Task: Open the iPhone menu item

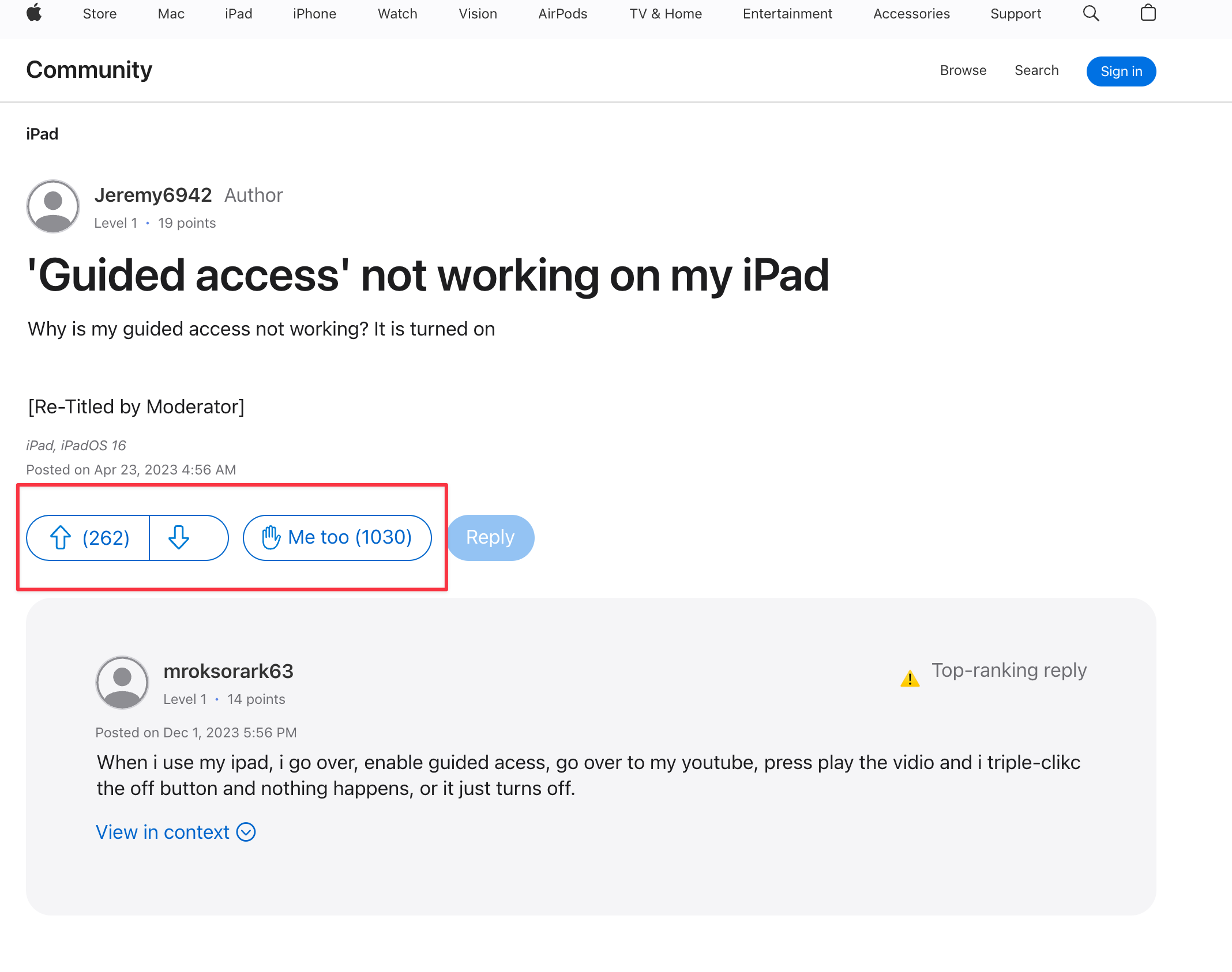Action: [314, 14]
